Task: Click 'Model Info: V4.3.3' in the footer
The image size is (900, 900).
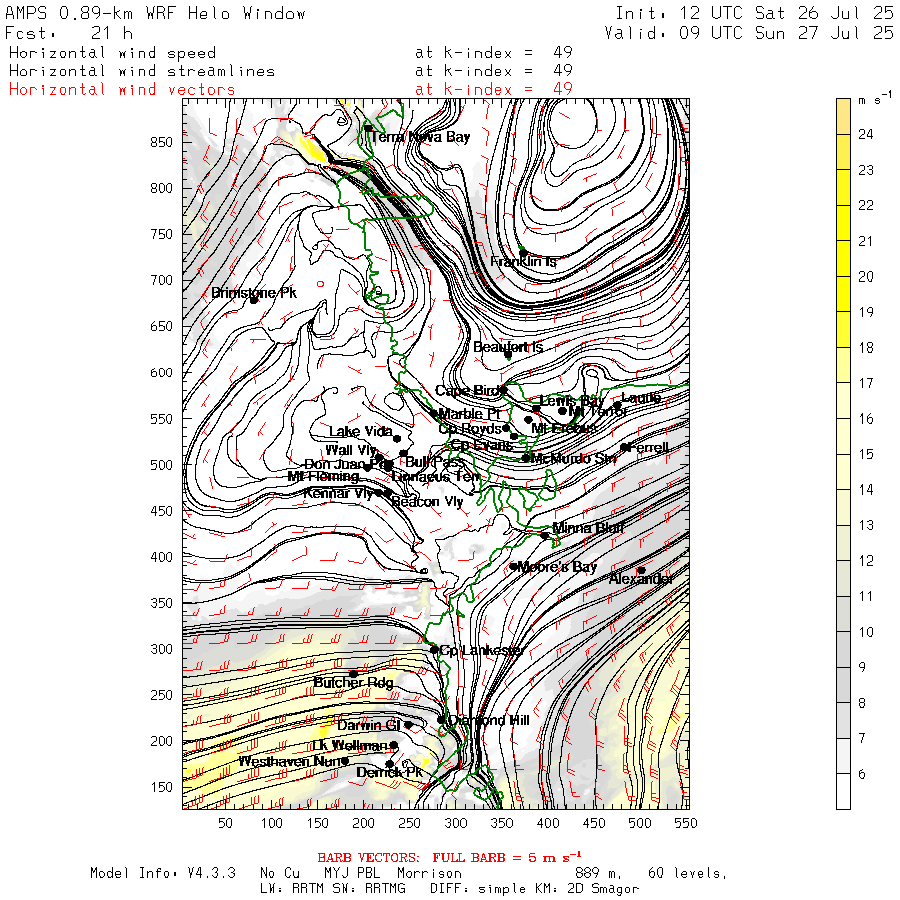Action: tap(162, 873)
